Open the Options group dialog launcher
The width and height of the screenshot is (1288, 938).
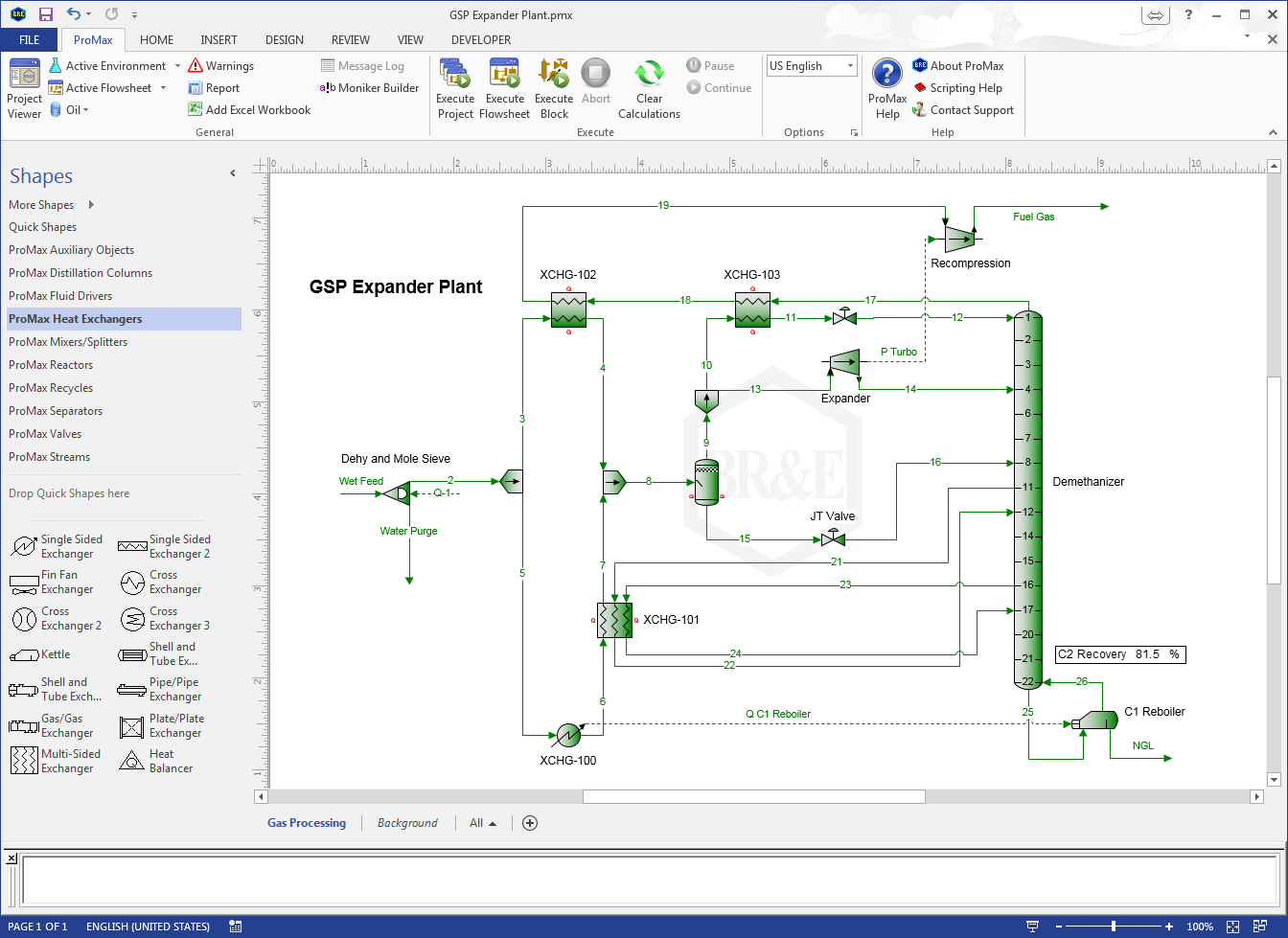point(854,133)
